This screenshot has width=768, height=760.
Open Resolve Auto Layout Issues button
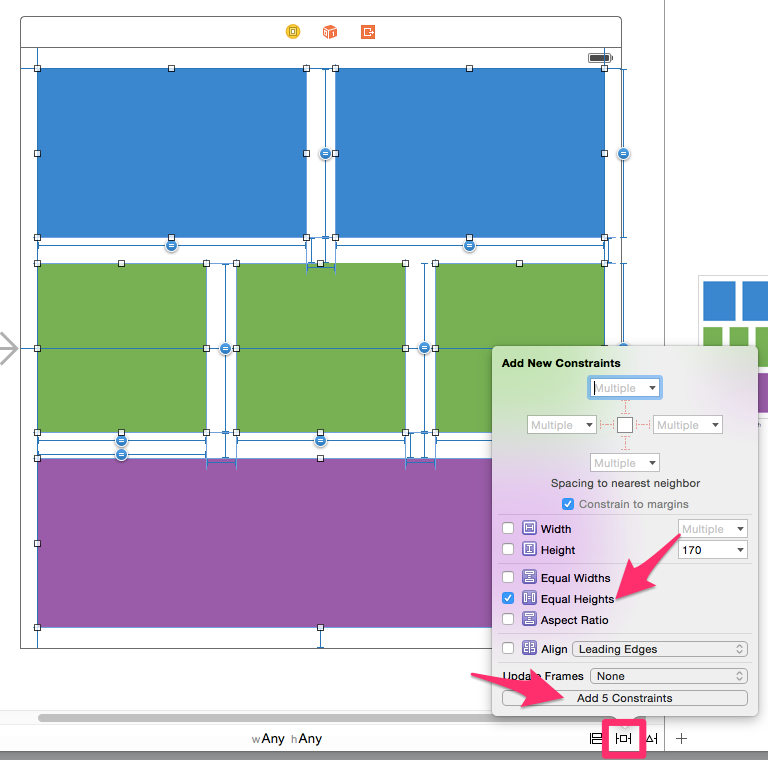point(651,738)
